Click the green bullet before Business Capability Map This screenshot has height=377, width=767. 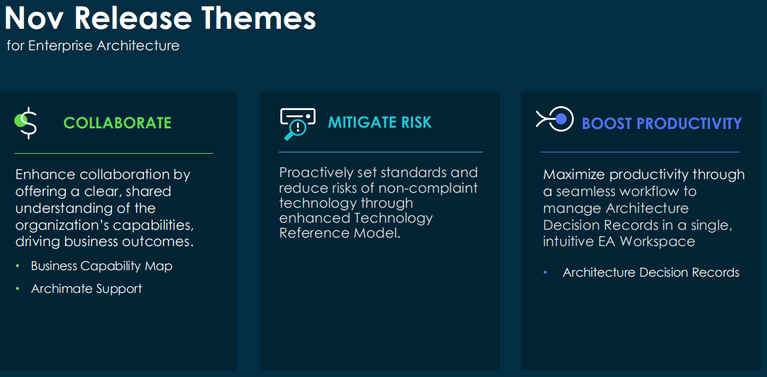coord(18,266)
